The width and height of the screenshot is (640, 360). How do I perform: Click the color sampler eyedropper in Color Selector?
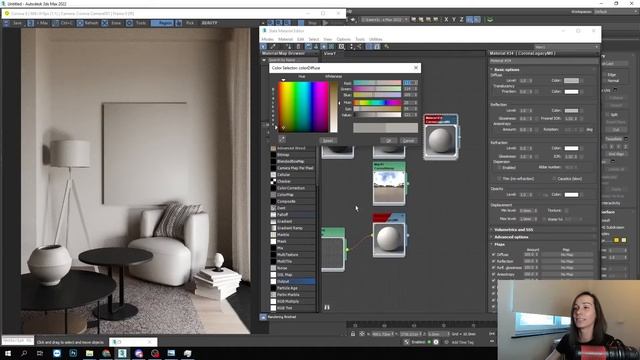click(282, 140)
